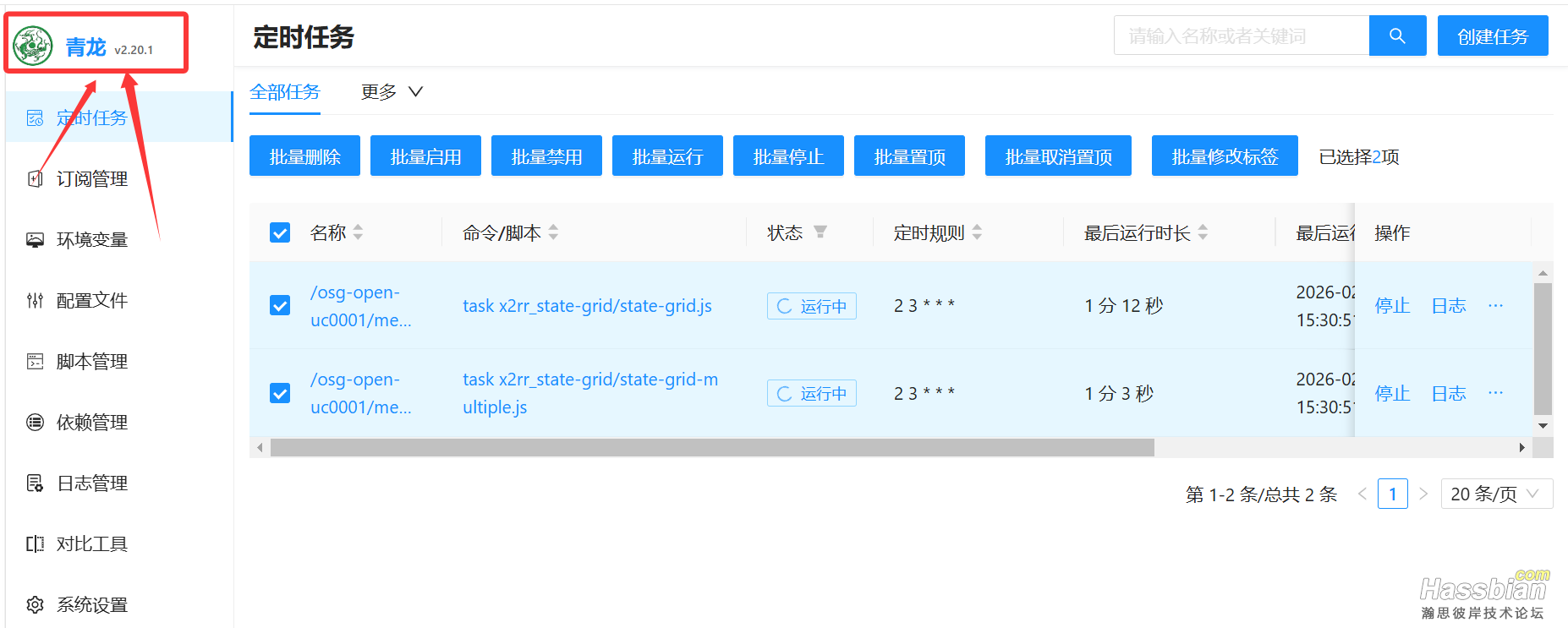Sort by 名称 using its sort arrows

click(359, 232)
